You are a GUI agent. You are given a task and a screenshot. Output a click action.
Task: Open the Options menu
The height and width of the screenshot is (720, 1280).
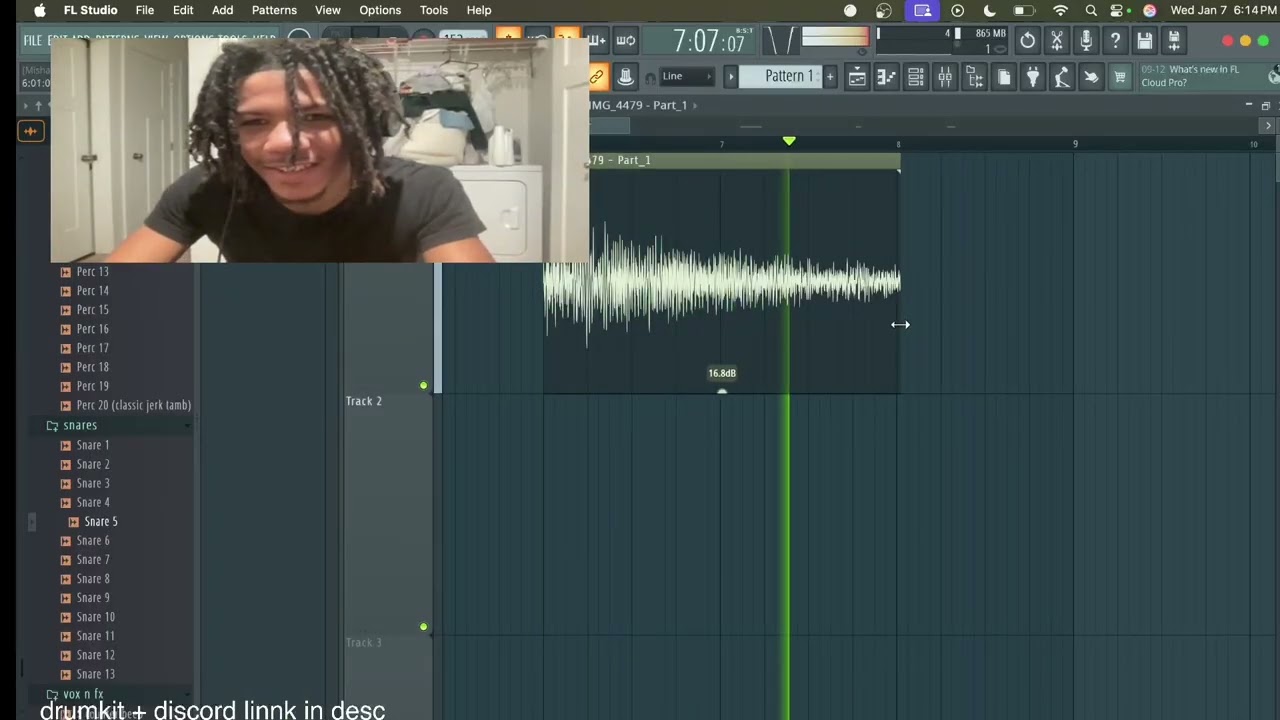tap(380, 10)
